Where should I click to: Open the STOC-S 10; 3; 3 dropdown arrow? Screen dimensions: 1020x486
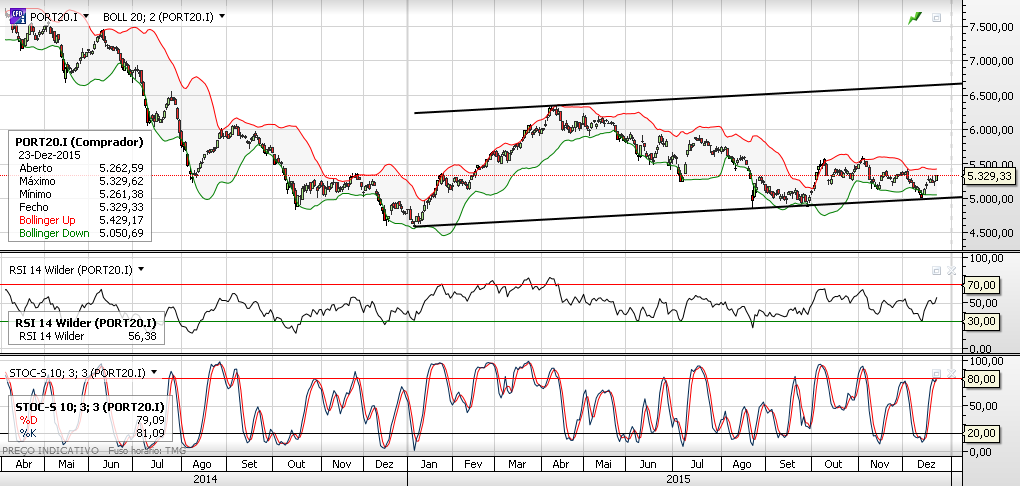154,372
